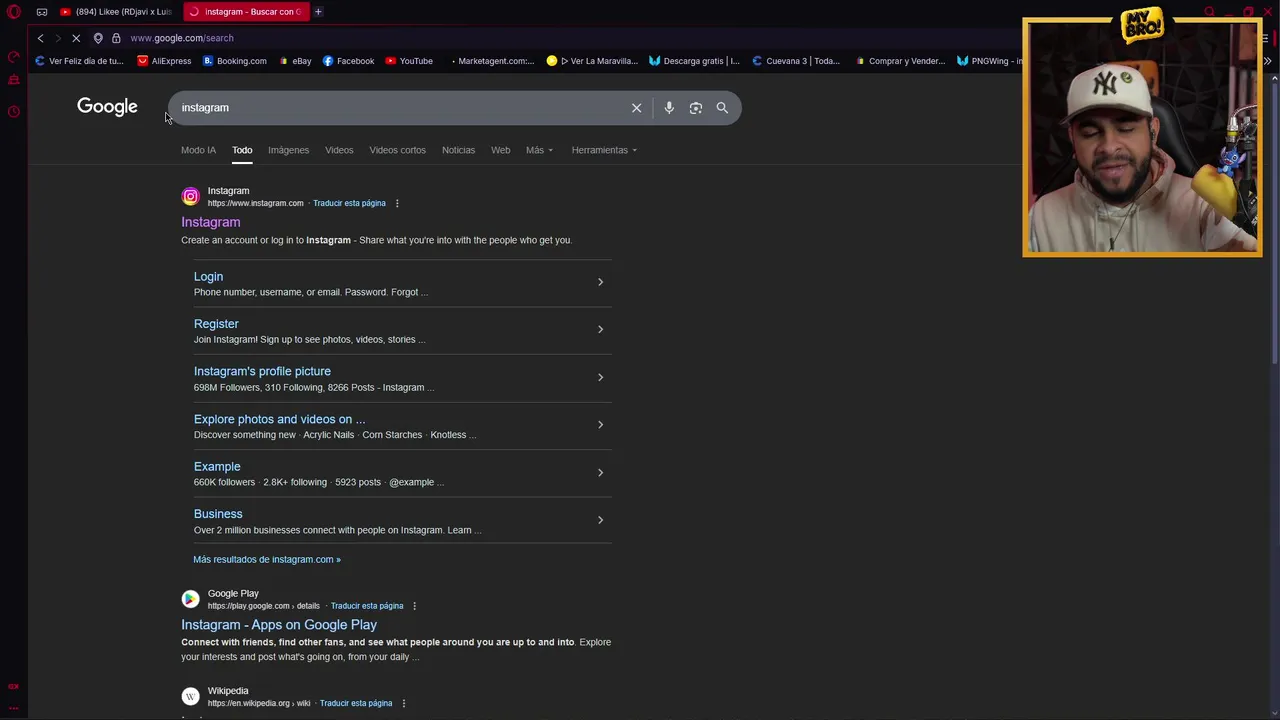The height and width of the screenshot is (720, 1280).
Task: Click the site security lock icon
Action: pos(116,38)
